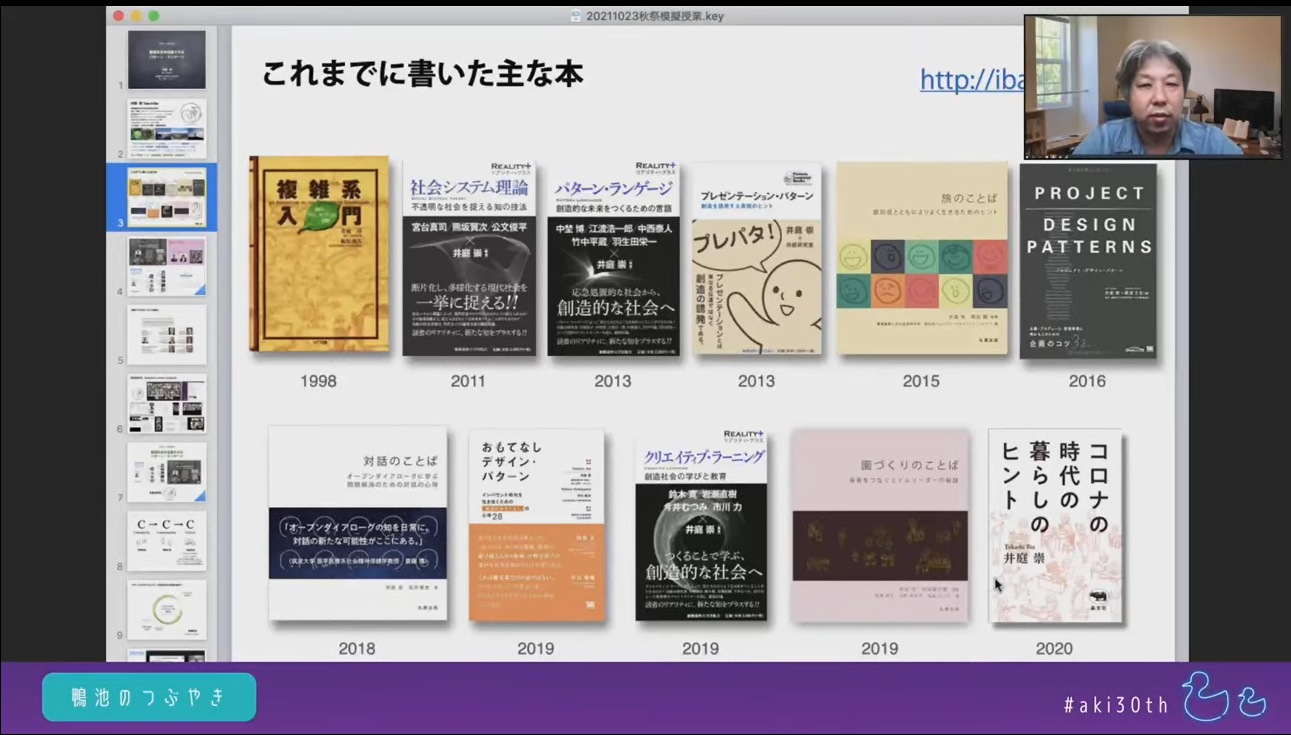
Task: Click the 2016 year label
Action: pyautogui.click(x=1087, y=381)
